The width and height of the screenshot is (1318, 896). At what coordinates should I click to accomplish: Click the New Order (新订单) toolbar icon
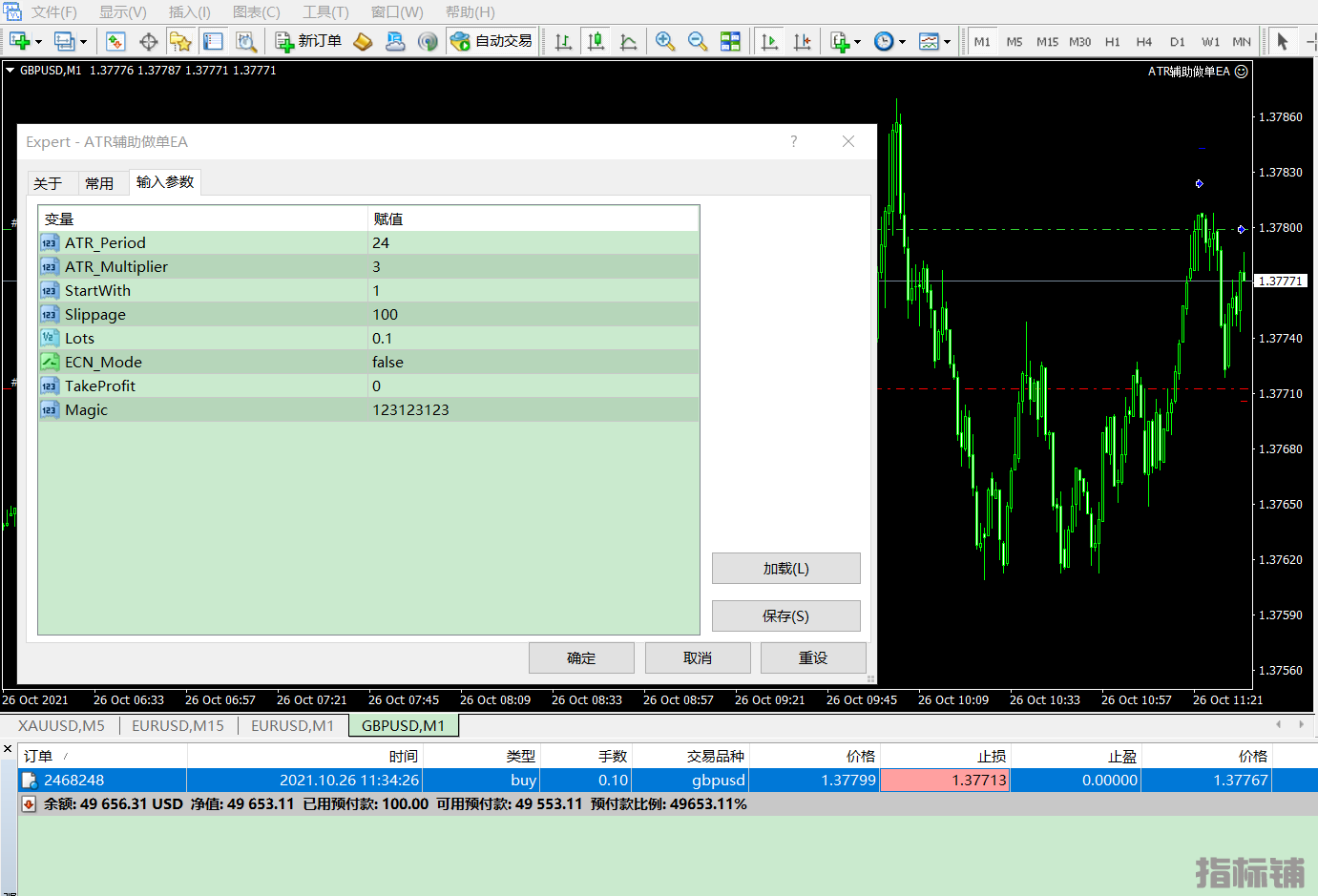click(308, 41)
